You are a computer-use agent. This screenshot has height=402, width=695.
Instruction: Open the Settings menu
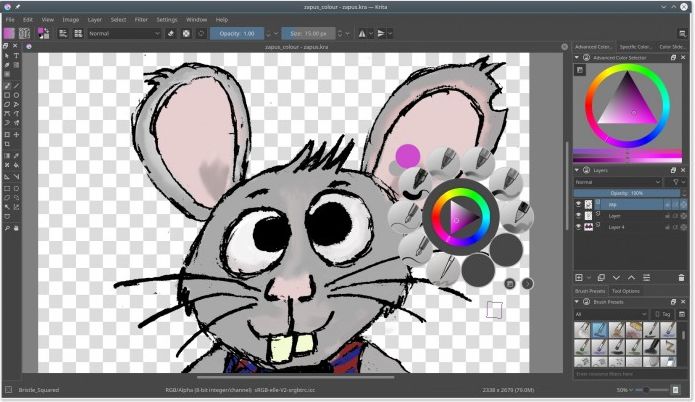pyautogui.click(x=167, y=20)
